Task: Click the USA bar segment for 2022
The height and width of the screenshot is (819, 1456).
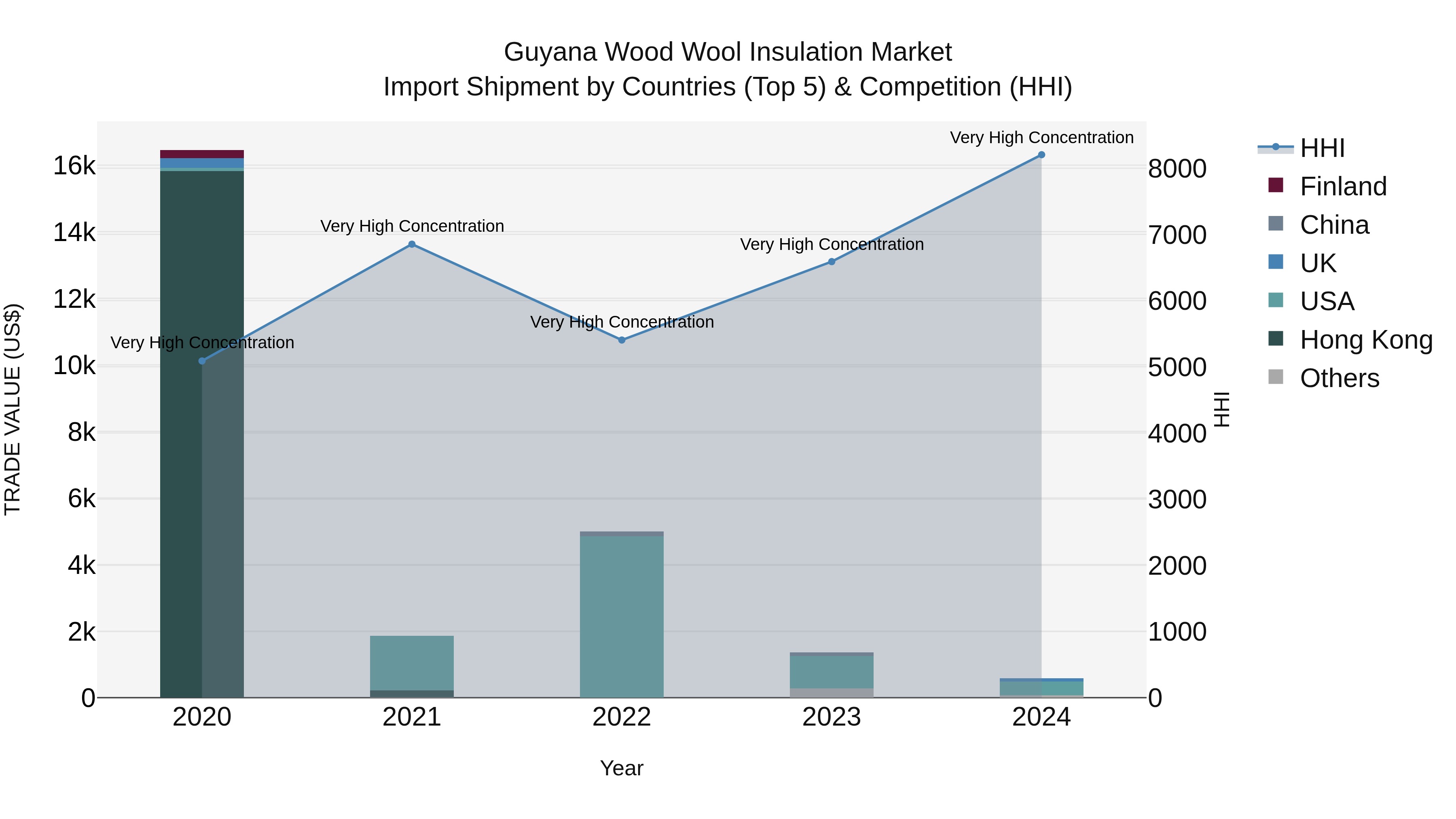Action: pos(622,617)
